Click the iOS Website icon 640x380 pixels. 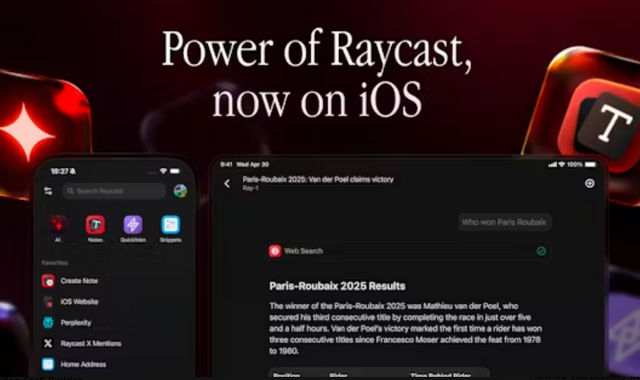[48, 302]
